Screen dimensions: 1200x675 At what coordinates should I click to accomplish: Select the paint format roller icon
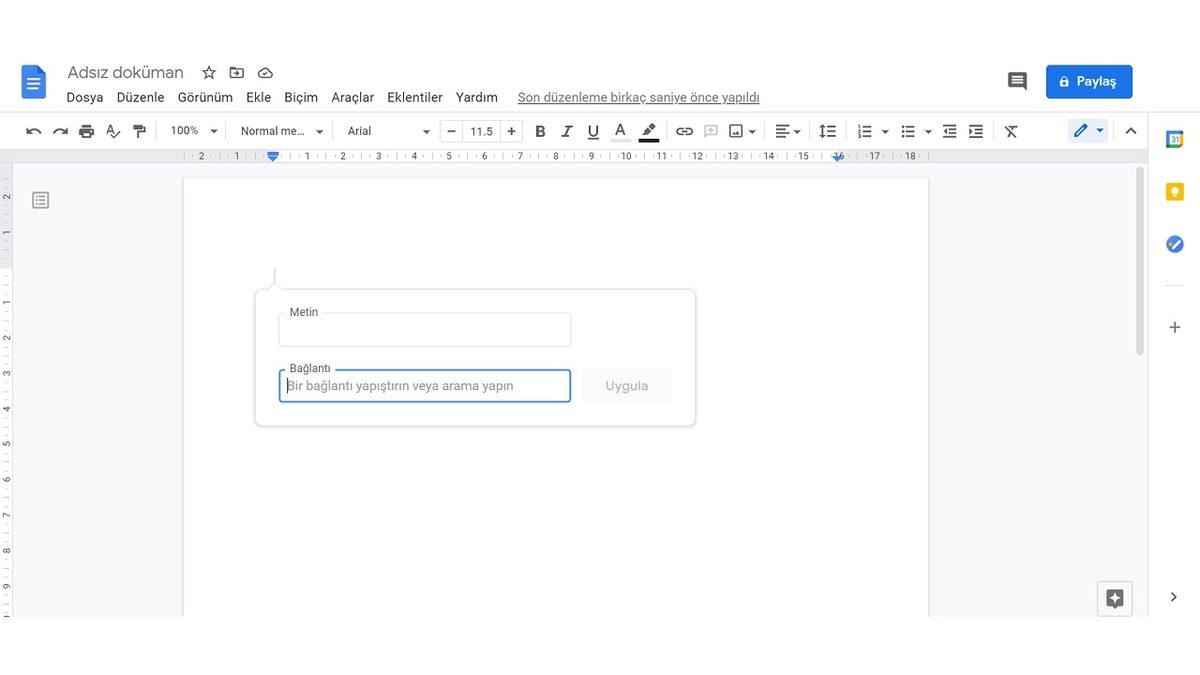(140, 131)
